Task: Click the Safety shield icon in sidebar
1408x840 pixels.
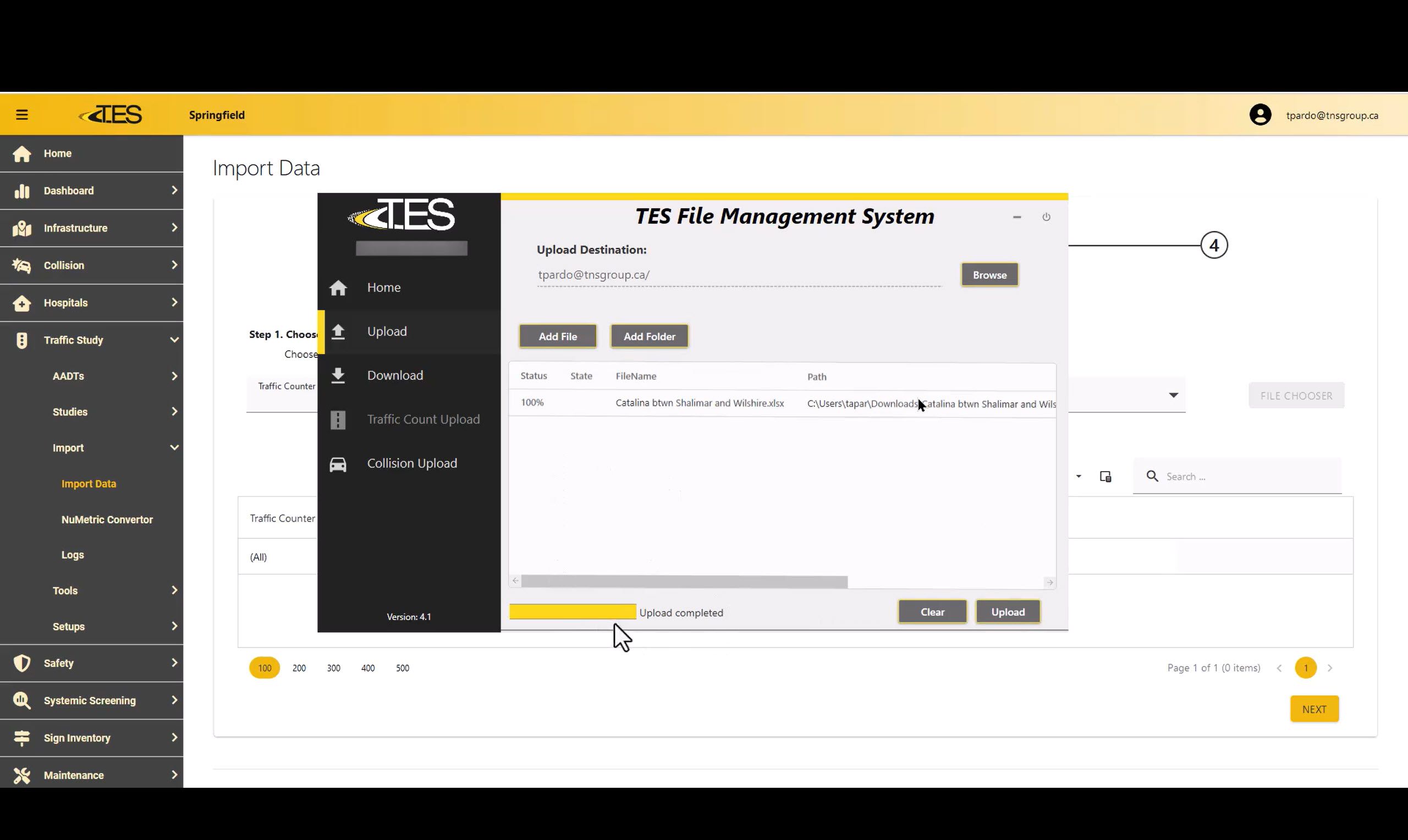Action: 21,663
